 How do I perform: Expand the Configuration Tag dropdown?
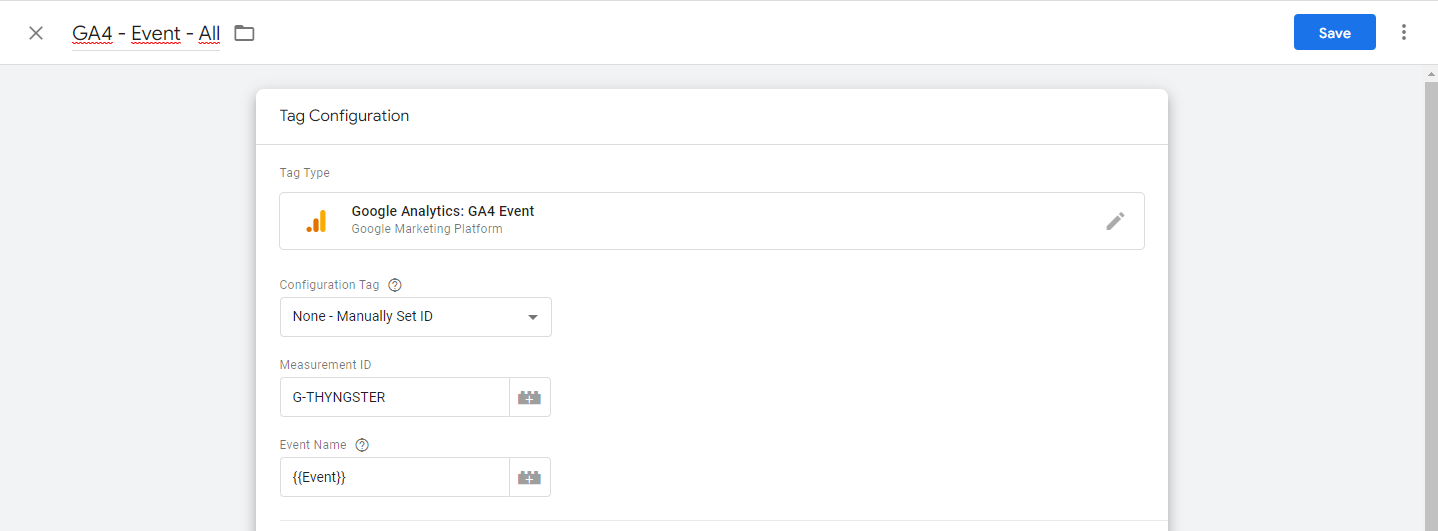pos(415,317)
